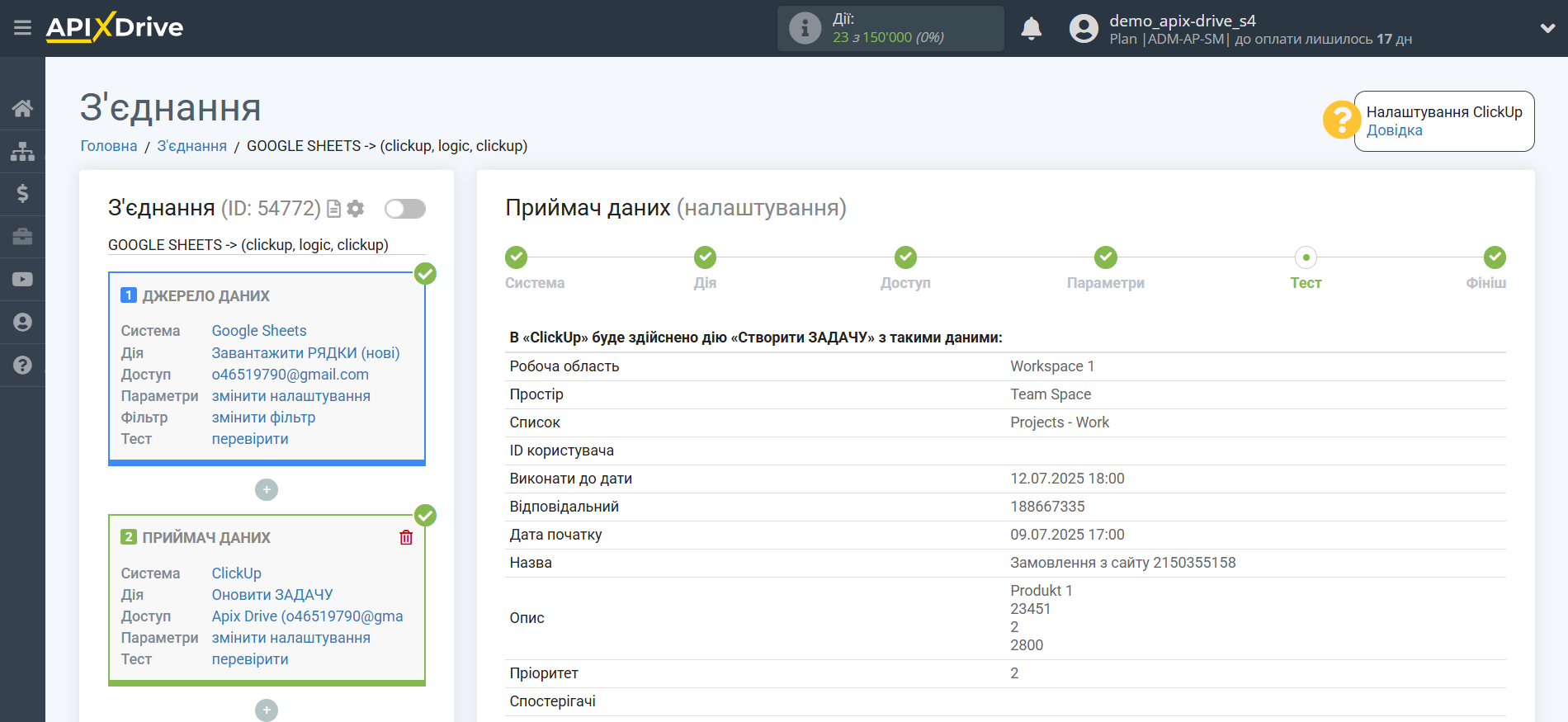Open o46519790@gmail.com access link

click(290, 375)
